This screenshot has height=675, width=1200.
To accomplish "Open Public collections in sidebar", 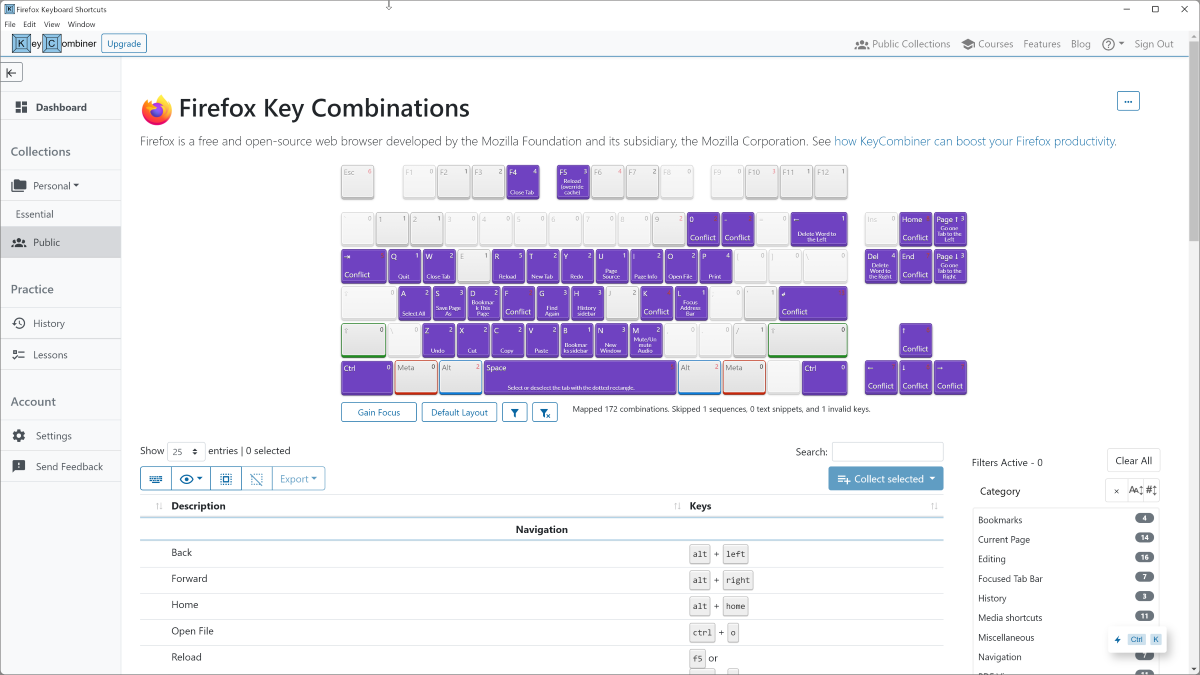I will click(60, 242).
